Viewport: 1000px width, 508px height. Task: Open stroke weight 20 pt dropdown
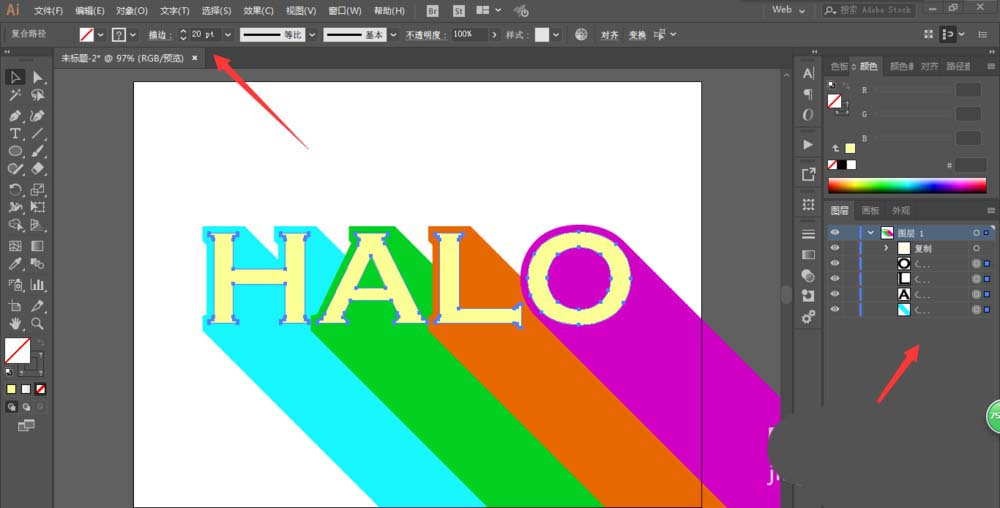click(x=228, y=35)
